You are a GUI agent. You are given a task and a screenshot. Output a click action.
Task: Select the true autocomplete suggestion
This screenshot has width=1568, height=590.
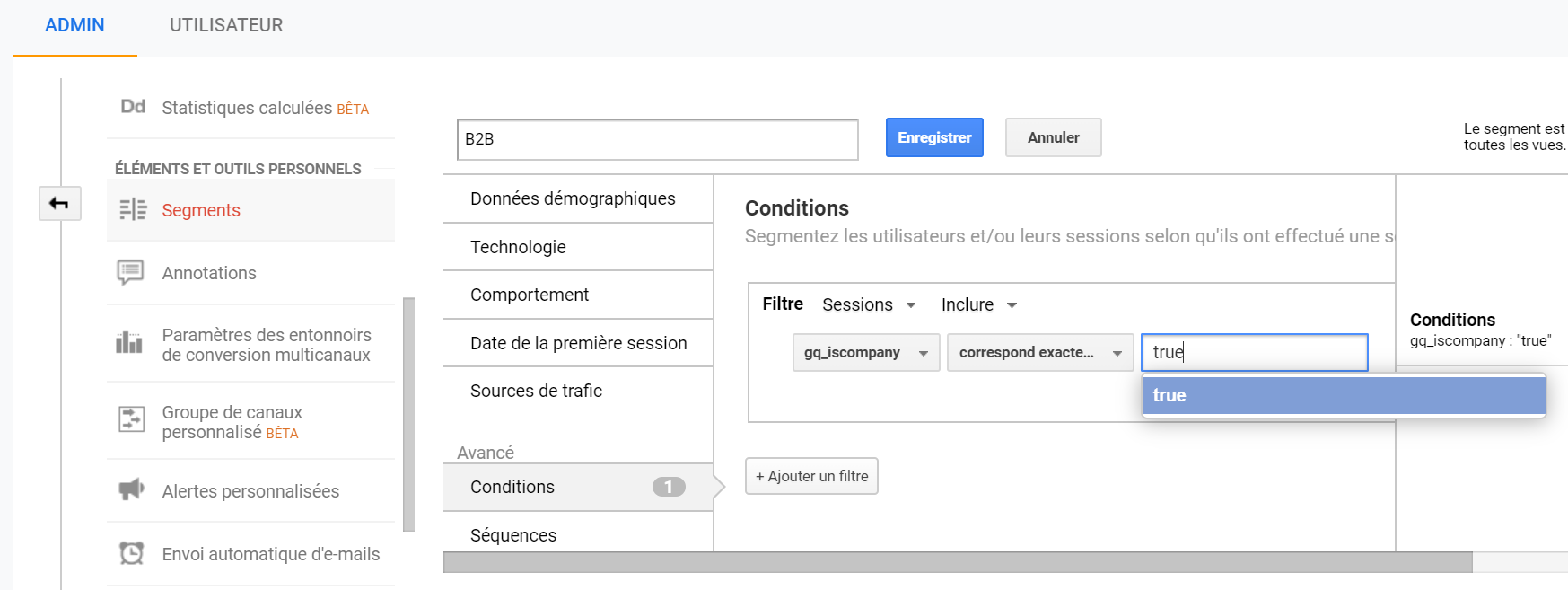tap(1344, 395)
